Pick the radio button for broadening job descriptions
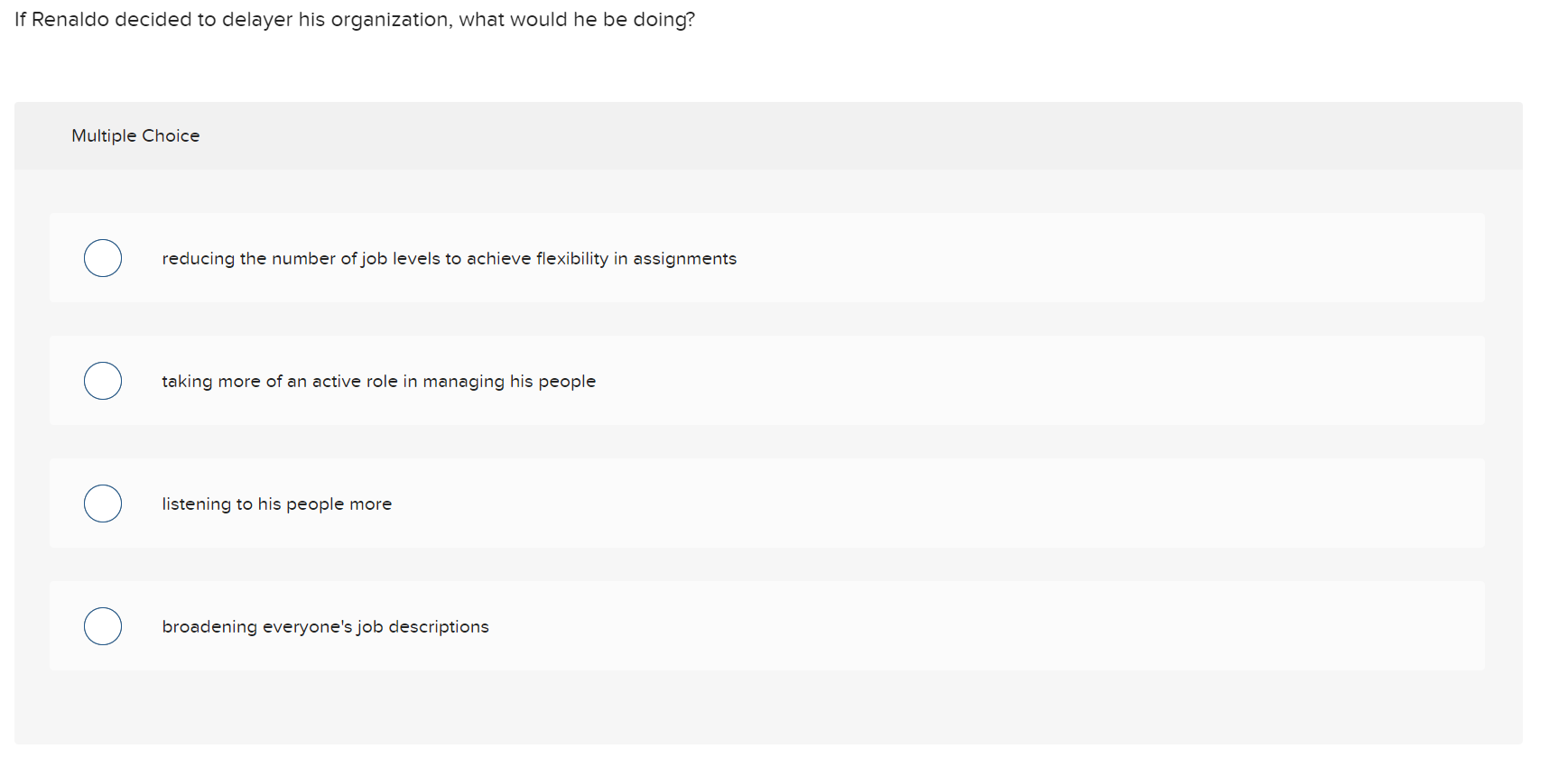The image size is (1568, 767). tap(103, 626)
